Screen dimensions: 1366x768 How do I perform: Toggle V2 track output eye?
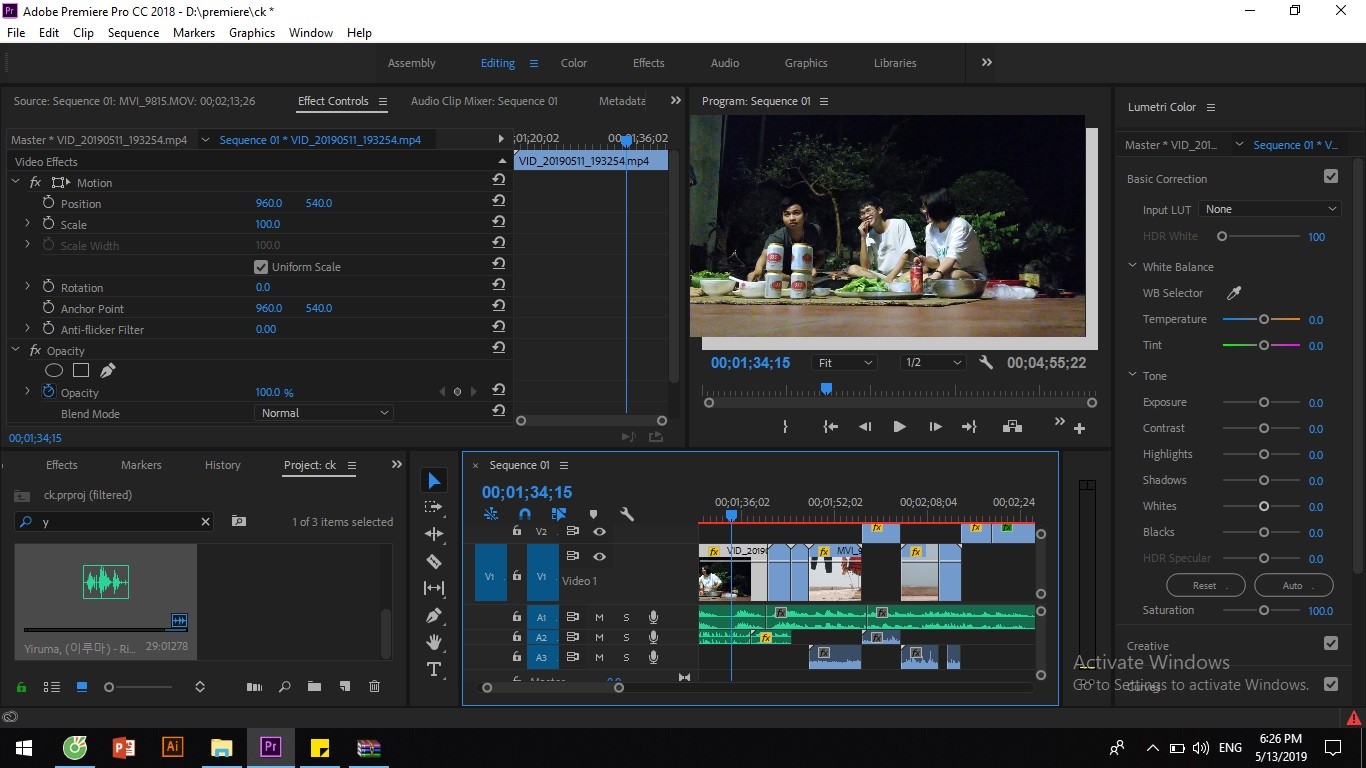(599, 531)
